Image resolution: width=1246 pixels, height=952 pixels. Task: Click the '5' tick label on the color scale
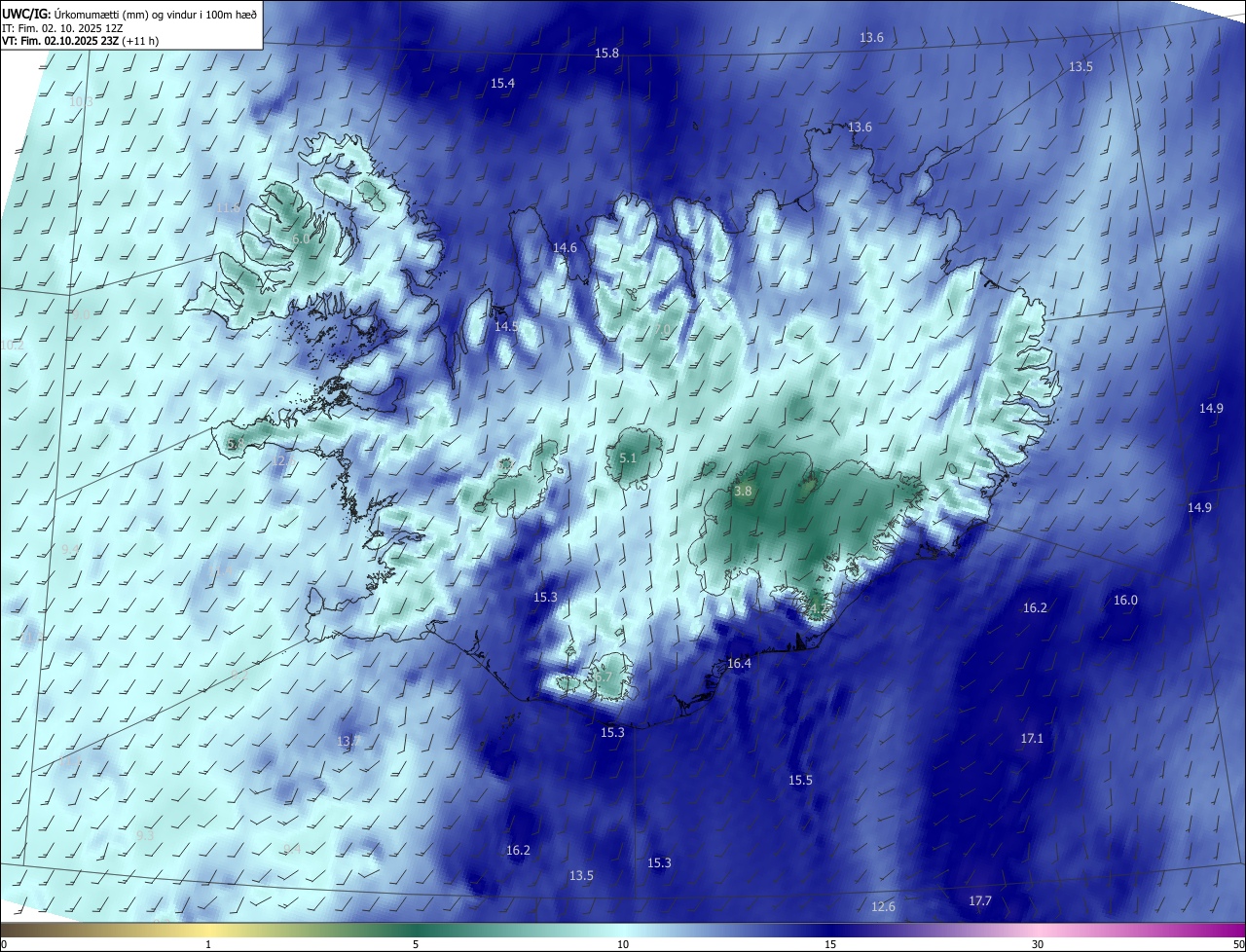pos(416,945)
